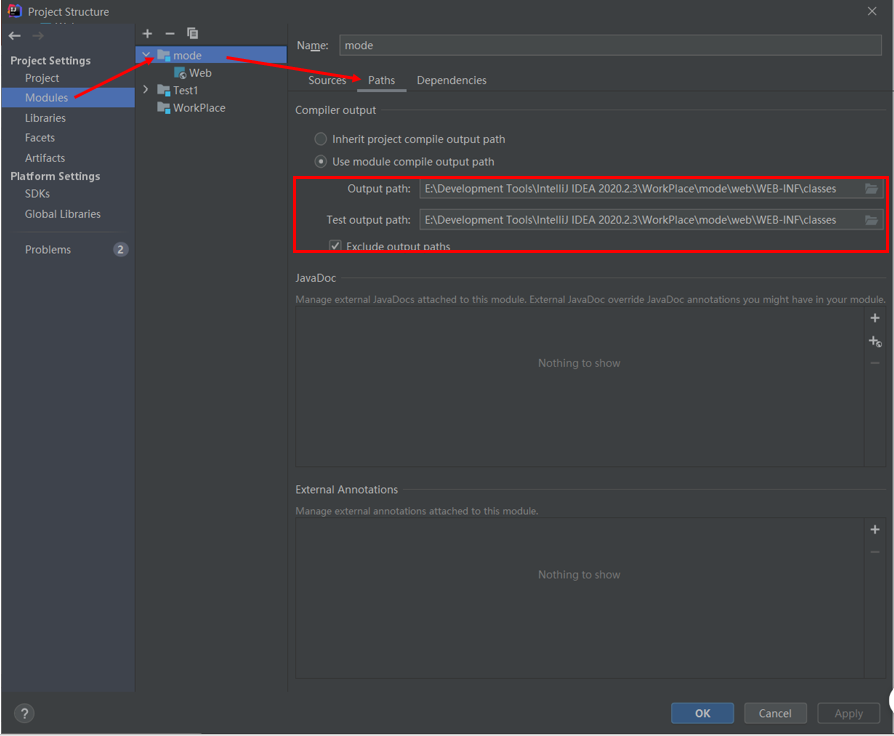The height and width of the screenshot is (736, 894).
Task: Click the Output path text field
Action: pos(641,189)
